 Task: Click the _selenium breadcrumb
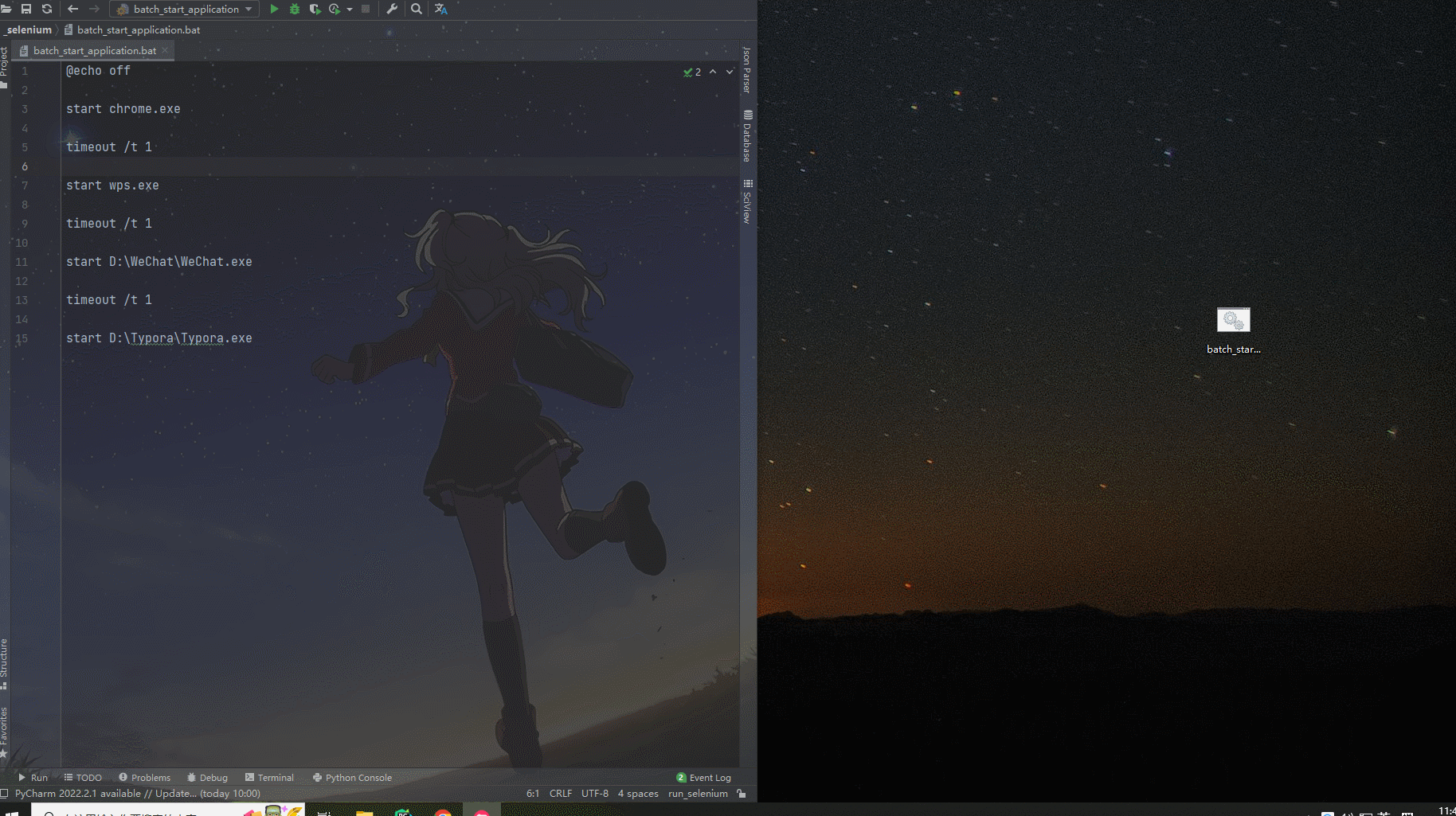pyautogui.click(x=28, y=29)
